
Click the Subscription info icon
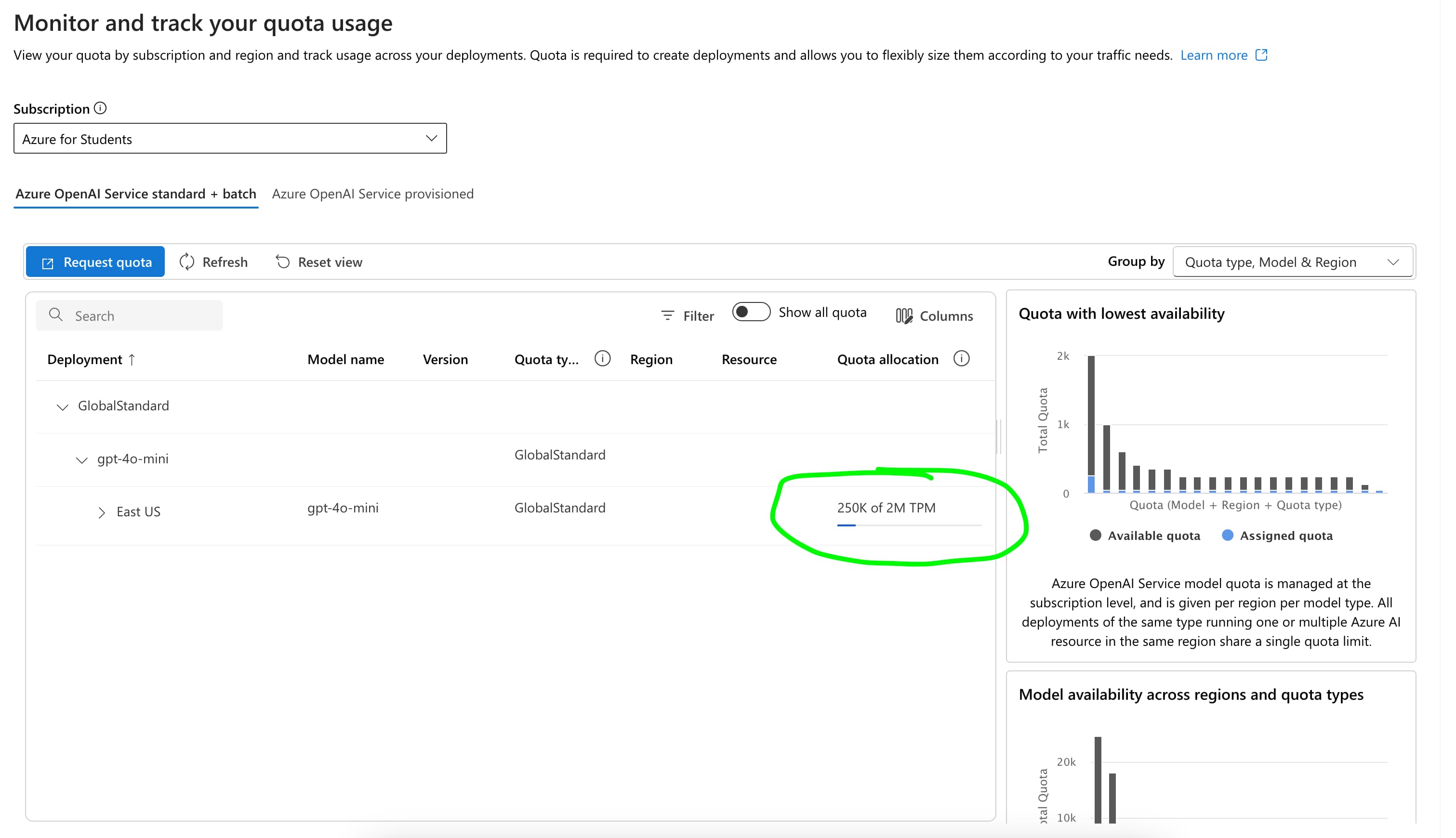pos(100,108)
